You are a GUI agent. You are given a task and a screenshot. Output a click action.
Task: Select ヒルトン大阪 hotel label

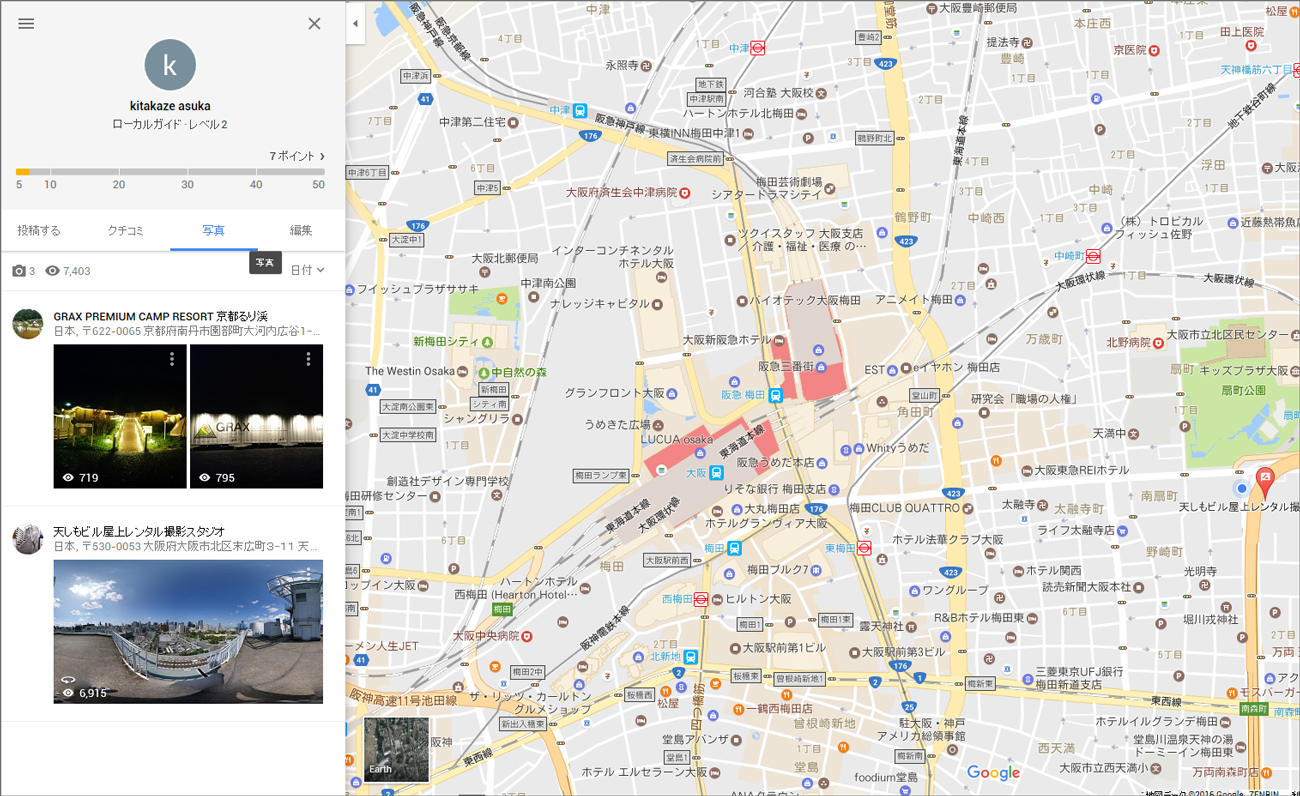coord(756,599)
